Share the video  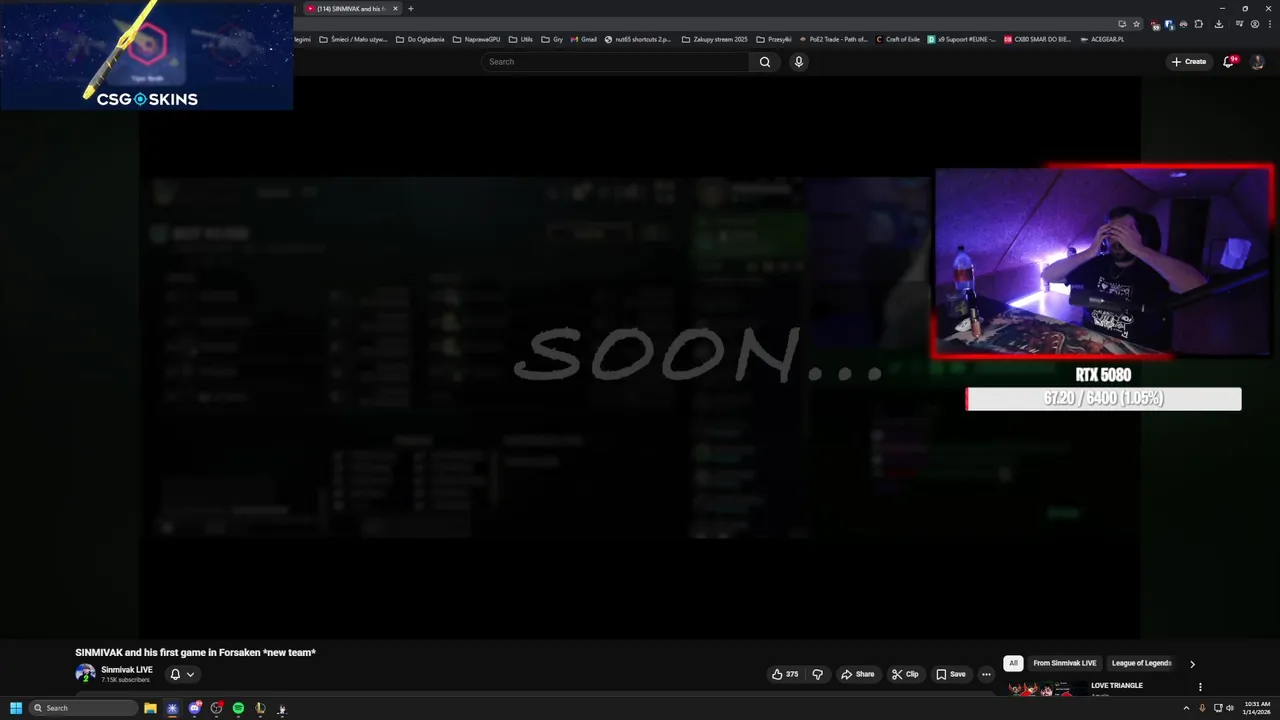857,674
